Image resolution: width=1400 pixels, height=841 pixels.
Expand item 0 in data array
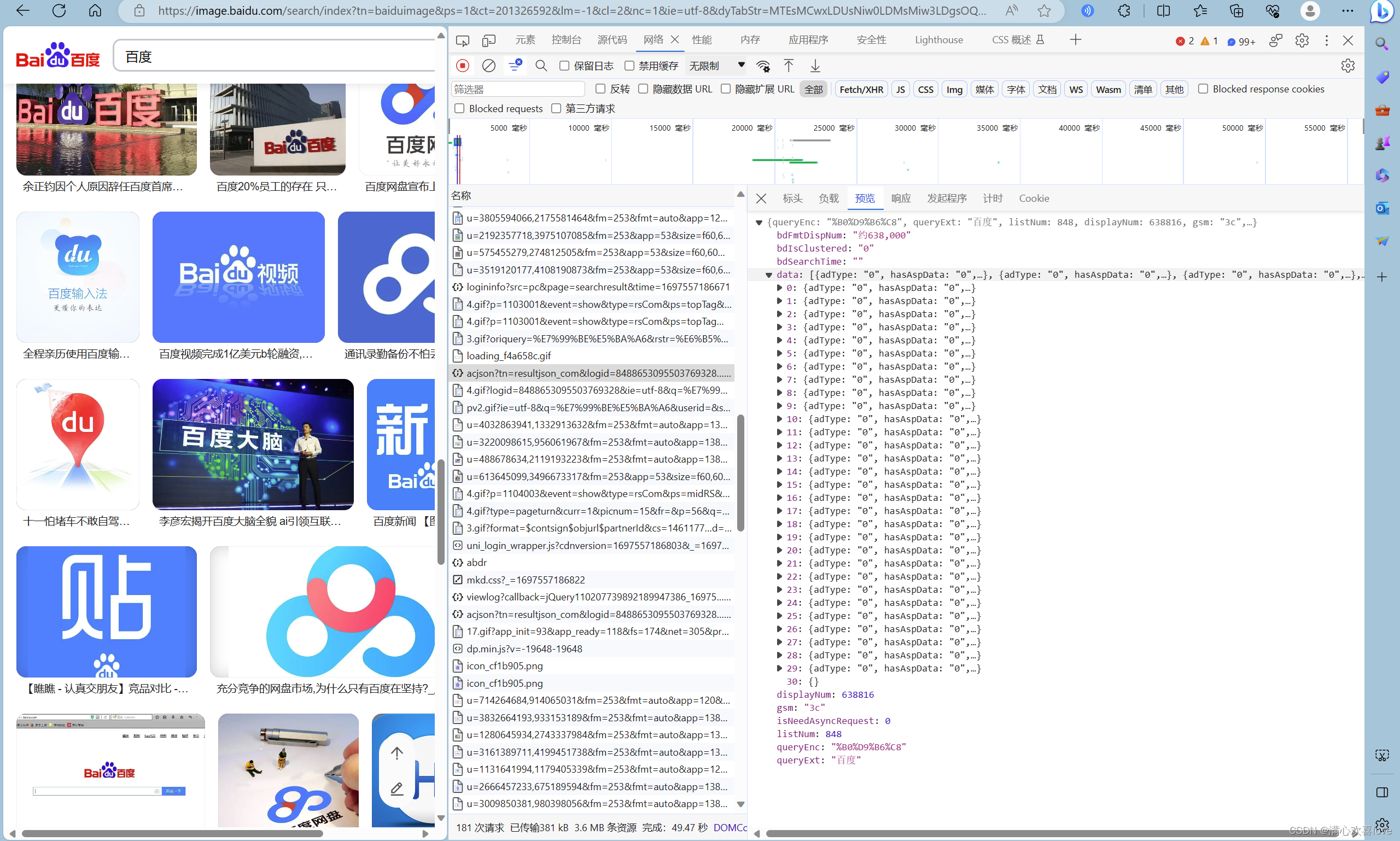pos(779,288)
